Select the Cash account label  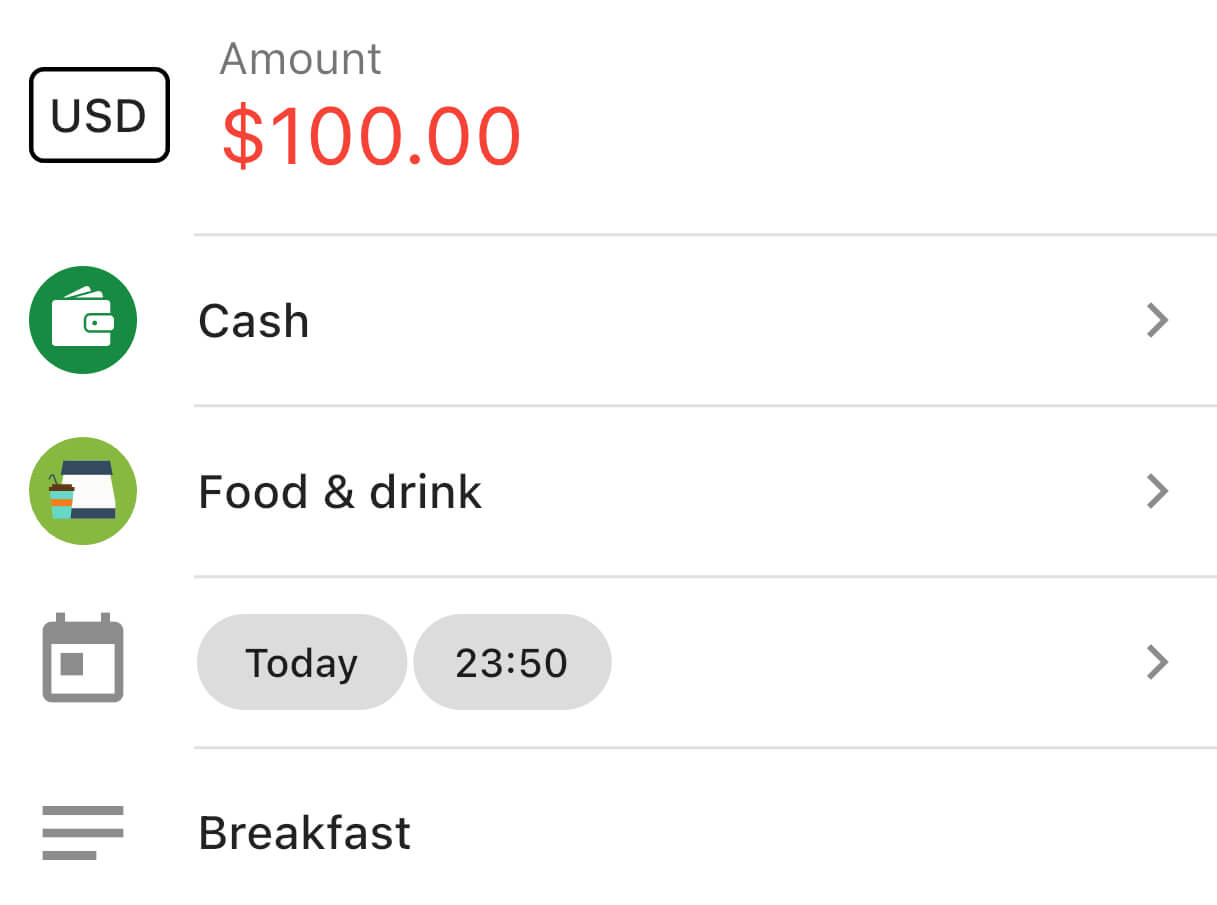pyautogui.click(x=254, y=321)
